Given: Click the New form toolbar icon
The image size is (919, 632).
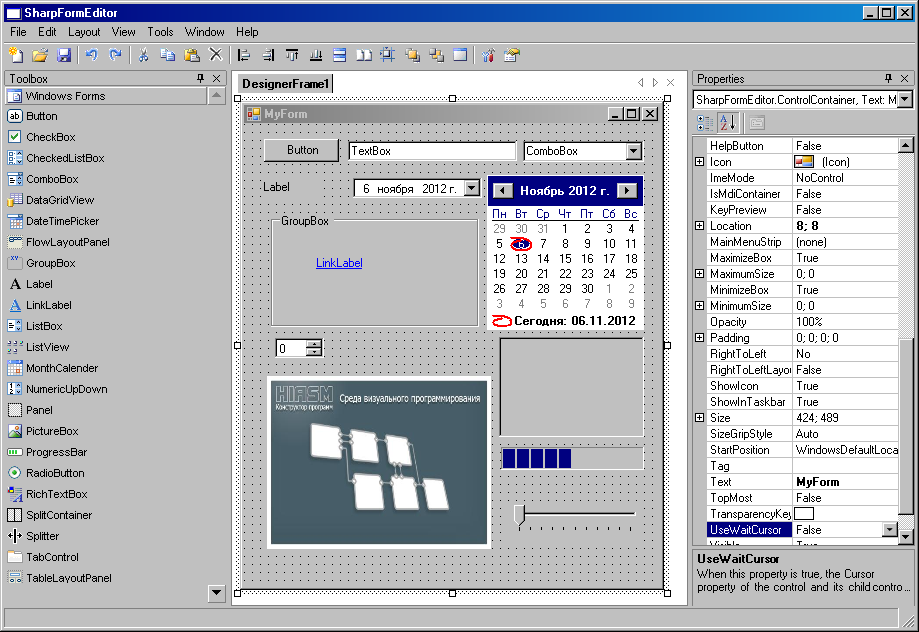Looking at the screenshot, I should 16,55.
